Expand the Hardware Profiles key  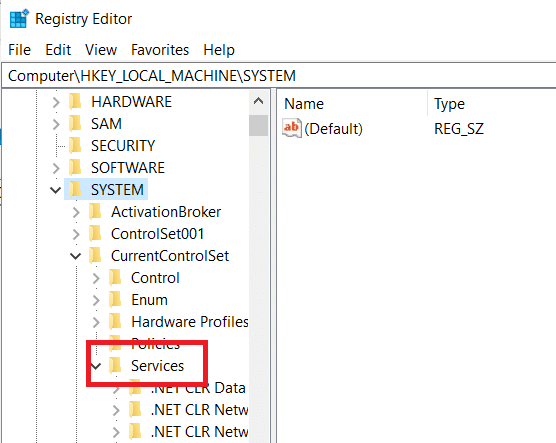(96, 322)
